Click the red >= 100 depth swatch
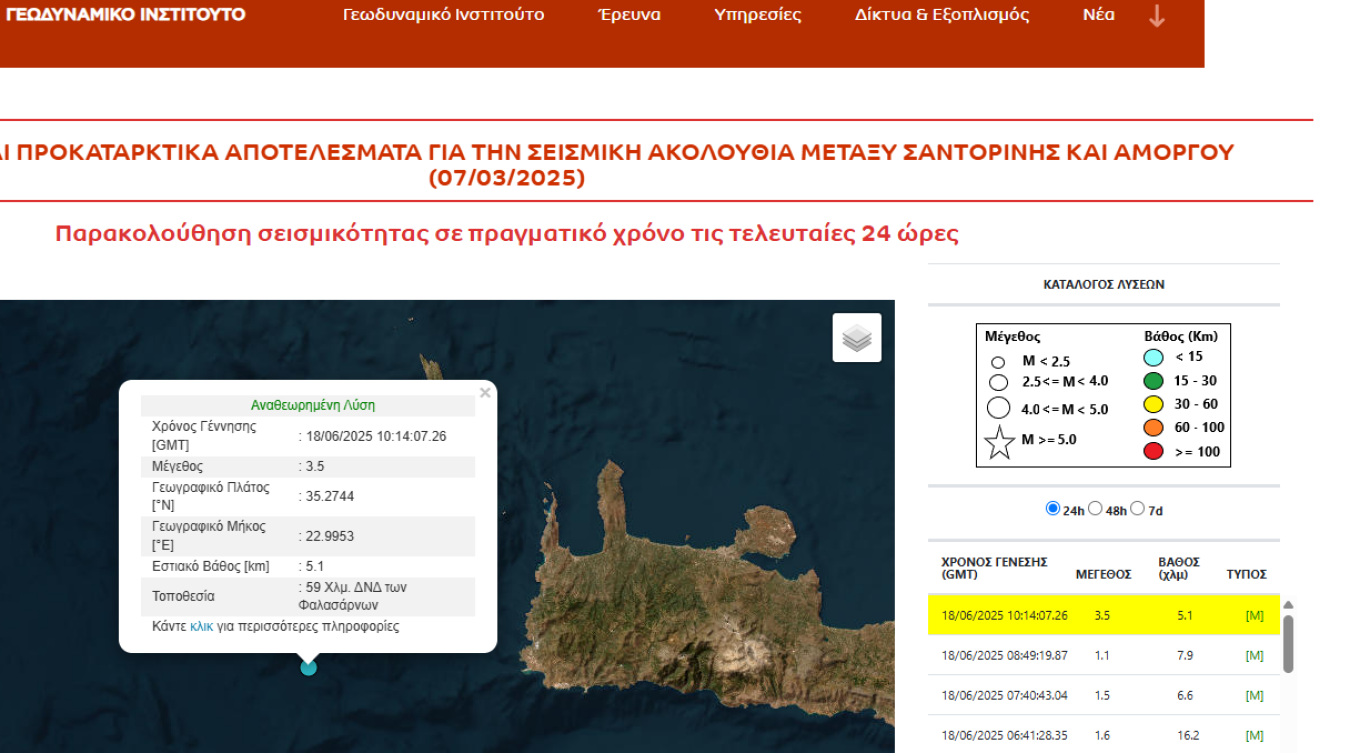 coord(1154,452)
